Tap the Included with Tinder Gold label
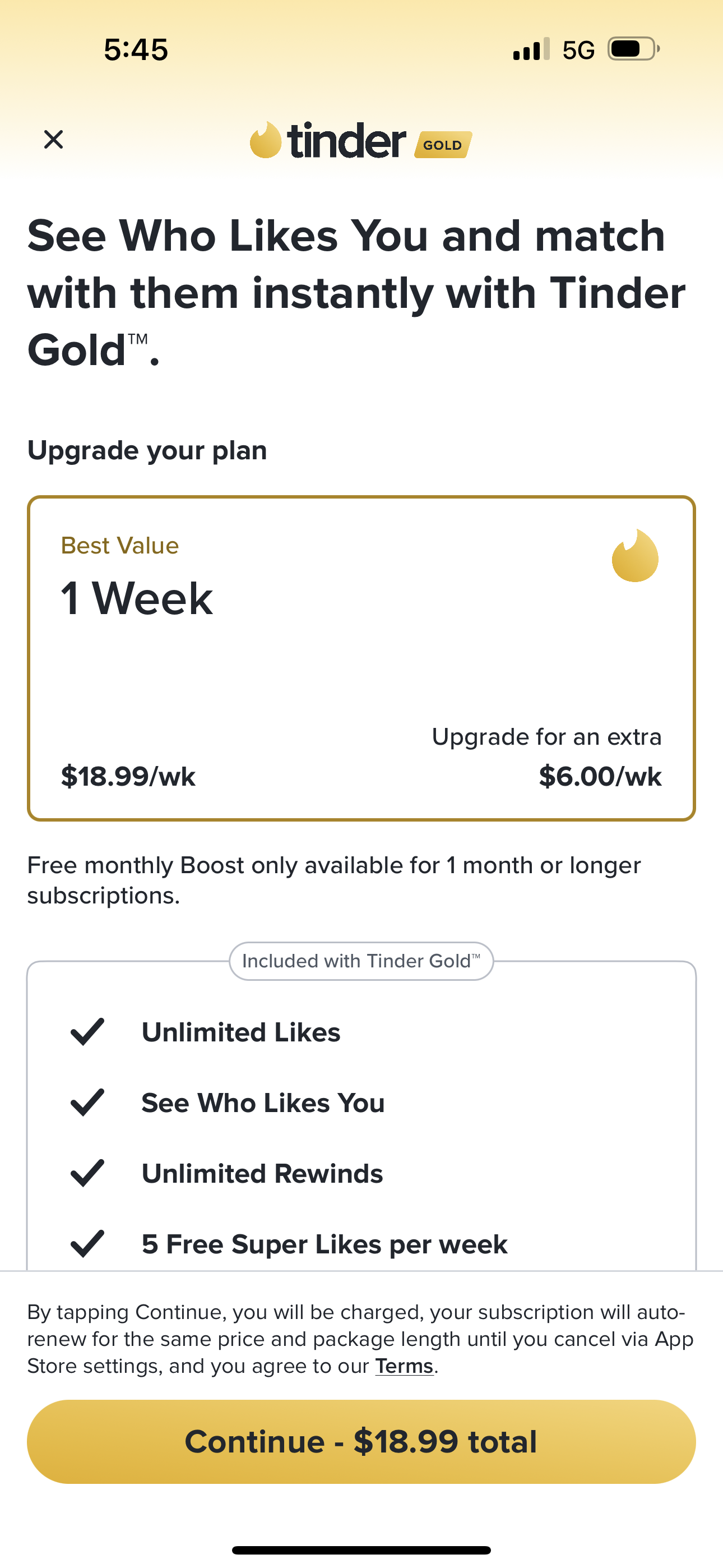 coord(361,961)
